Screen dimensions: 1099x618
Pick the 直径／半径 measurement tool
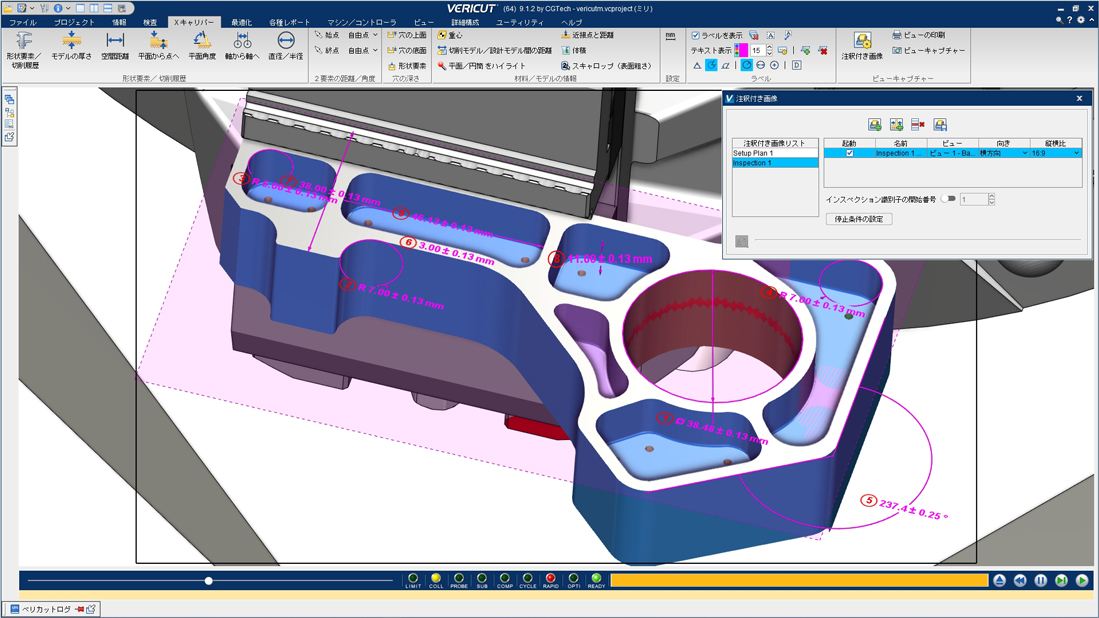pos(285,46)
